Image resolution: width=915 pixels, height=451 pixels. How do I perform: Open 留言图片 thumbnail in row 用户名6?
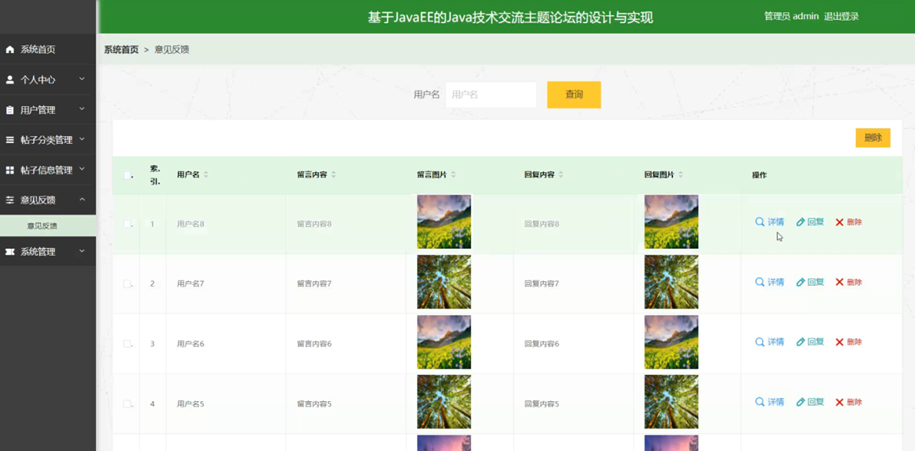click(444, 342)
